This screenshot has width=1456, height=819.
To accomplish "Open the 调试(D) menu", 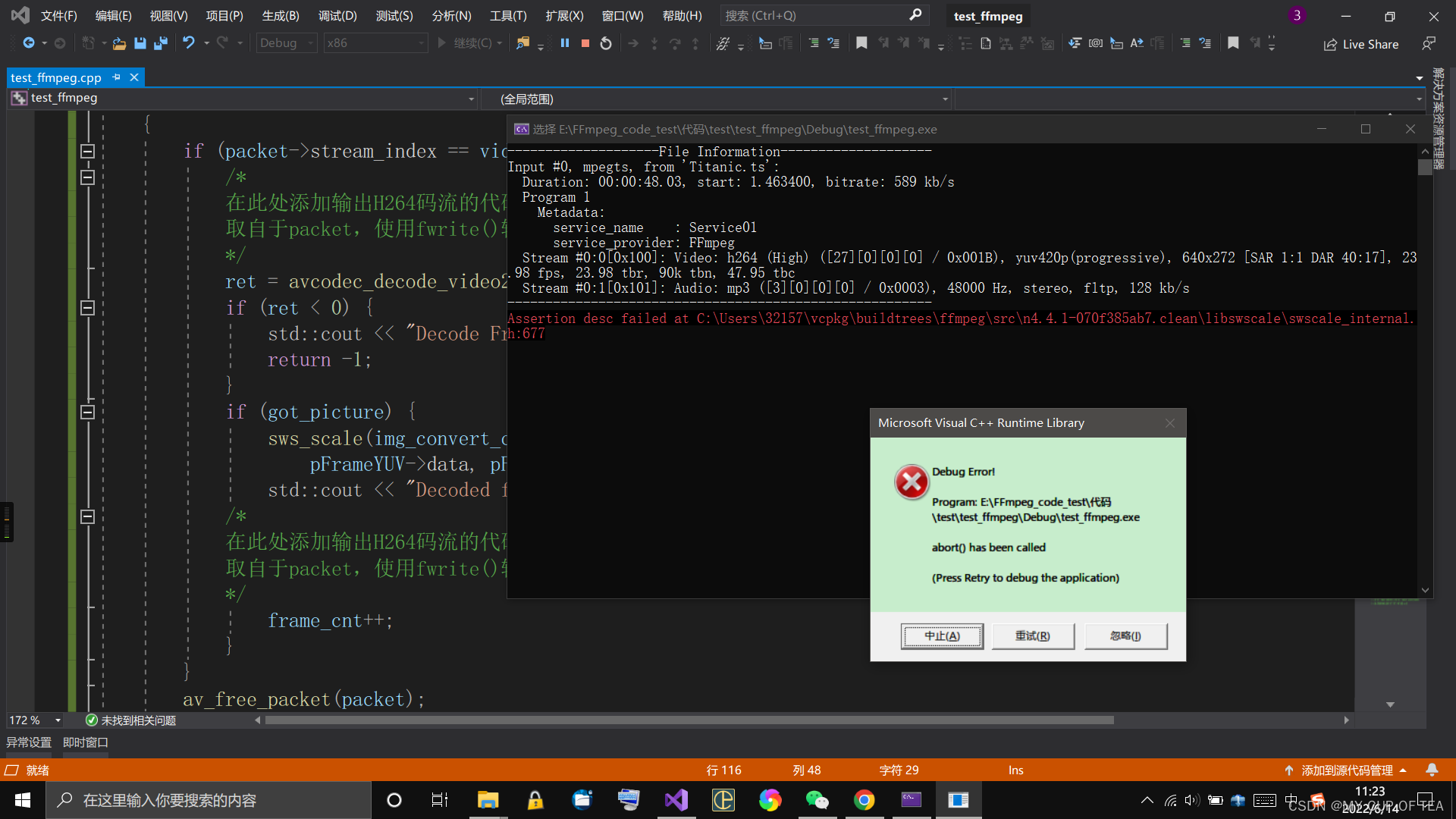I will click(337, 16).
